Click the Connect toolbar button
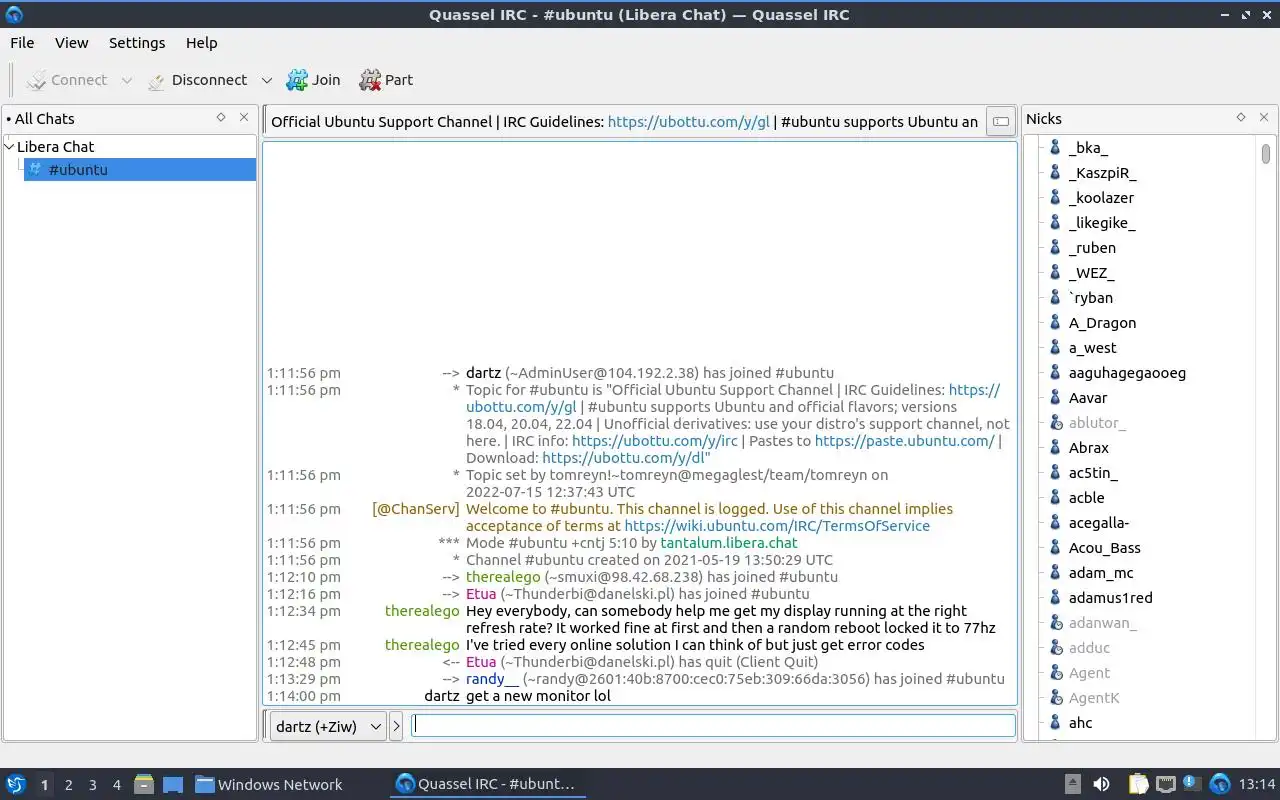This screenshot has height=800, width=1280. 67,80
